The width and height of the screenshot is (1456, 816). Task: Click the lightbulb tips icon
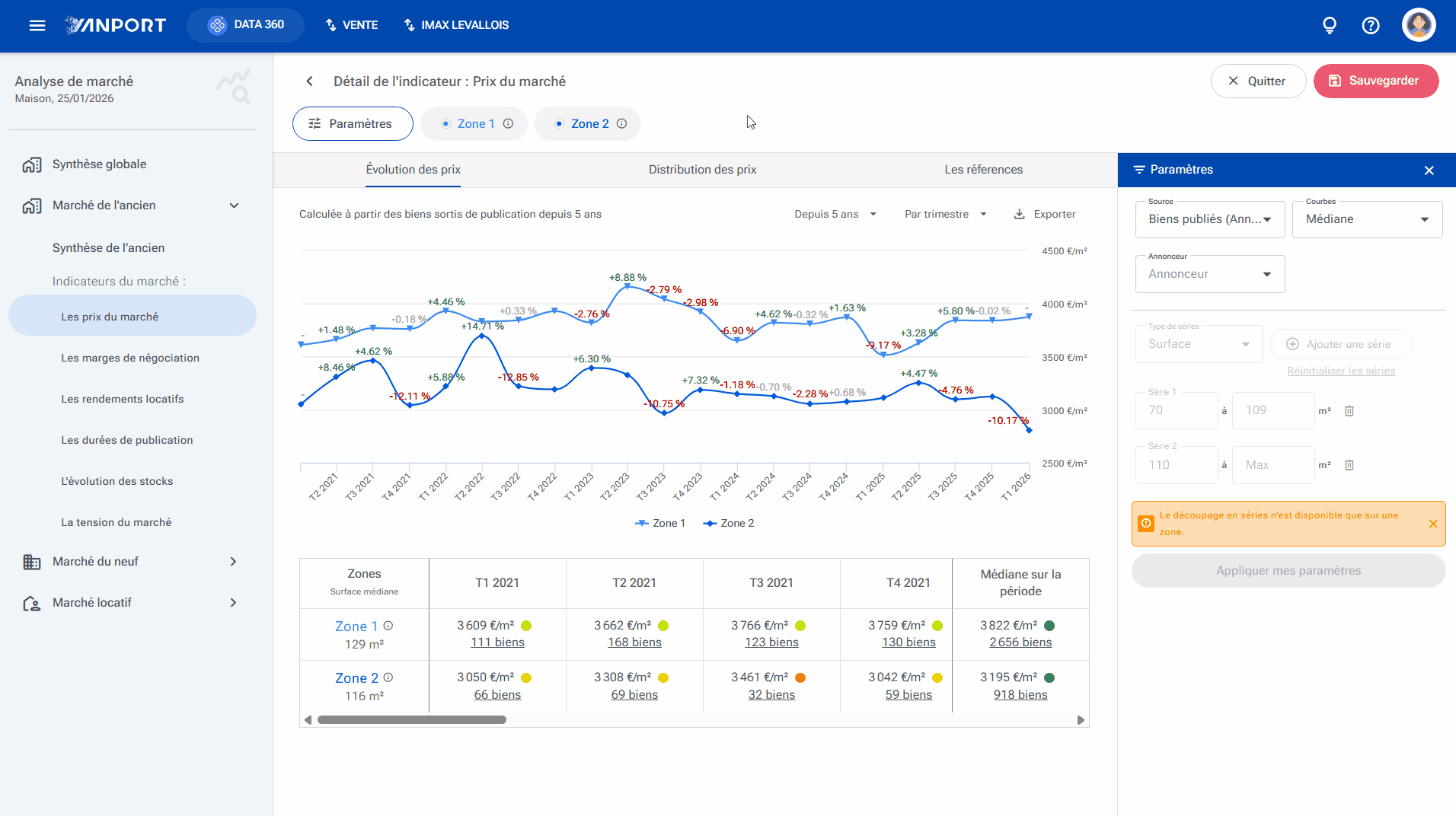pos(1330,25)
